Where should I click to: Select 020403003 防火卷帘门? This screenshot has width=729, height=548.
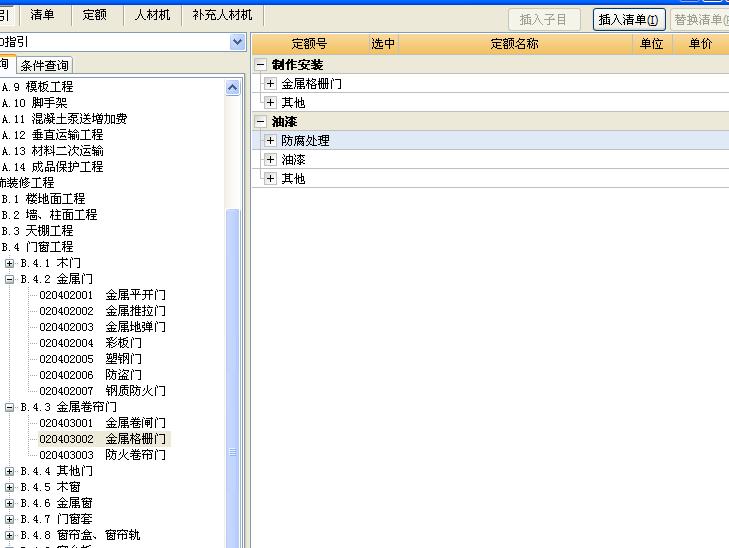coord(102,455)
